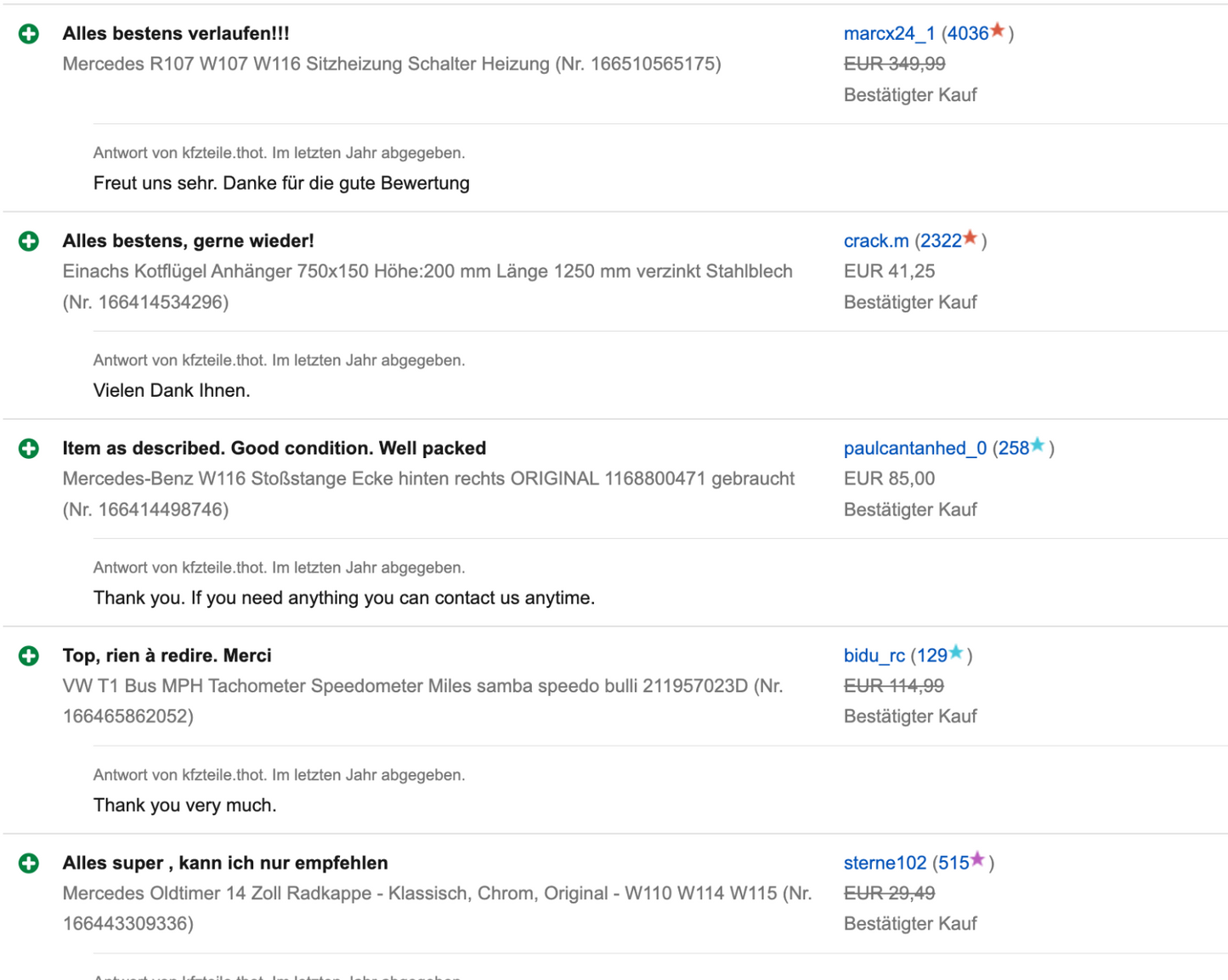Click purple star next to sterne102's score
Viewport: 1228px width, 980px height.
(977, 859)
